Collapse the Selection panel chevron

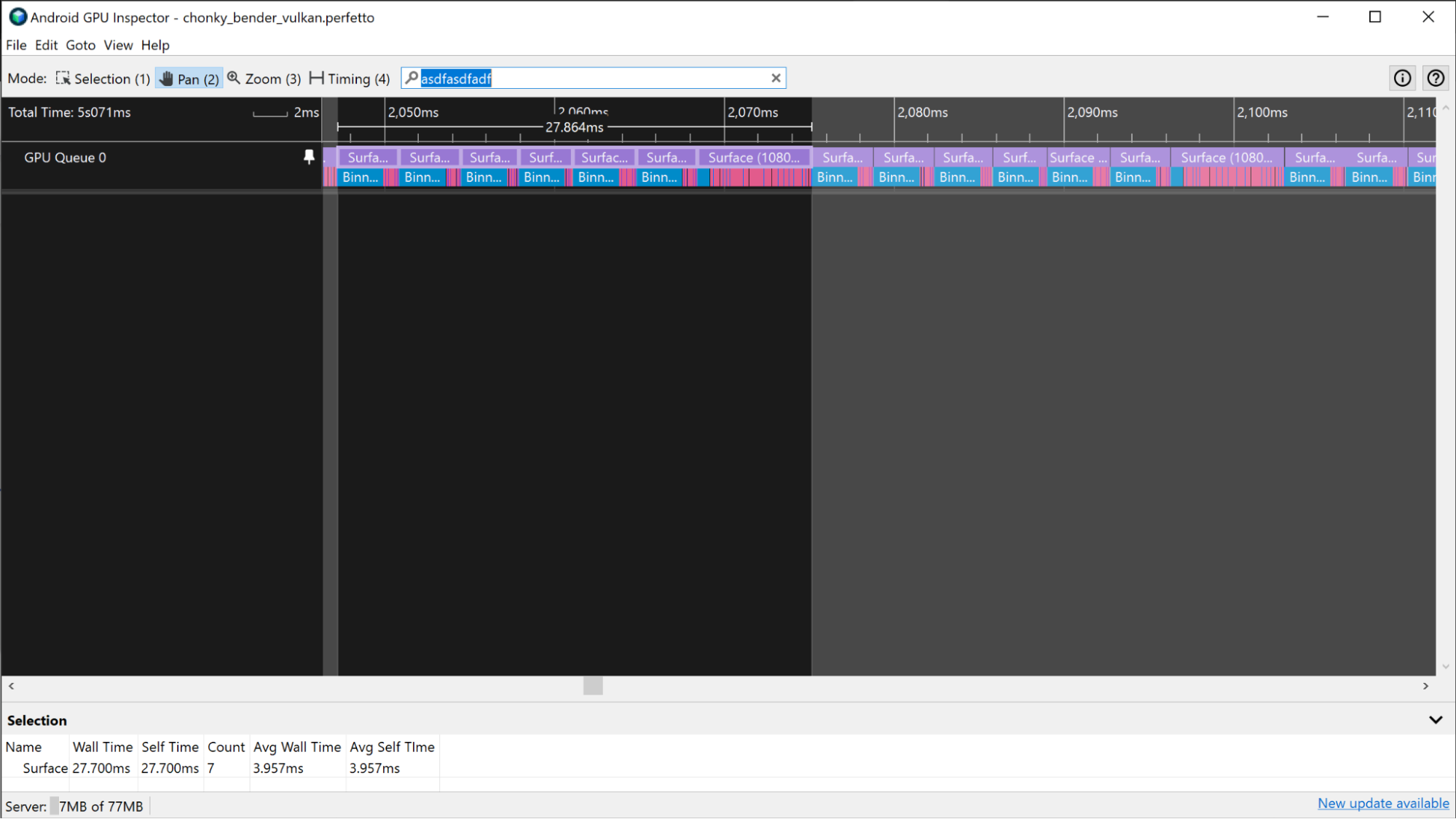click(1434, 719)
